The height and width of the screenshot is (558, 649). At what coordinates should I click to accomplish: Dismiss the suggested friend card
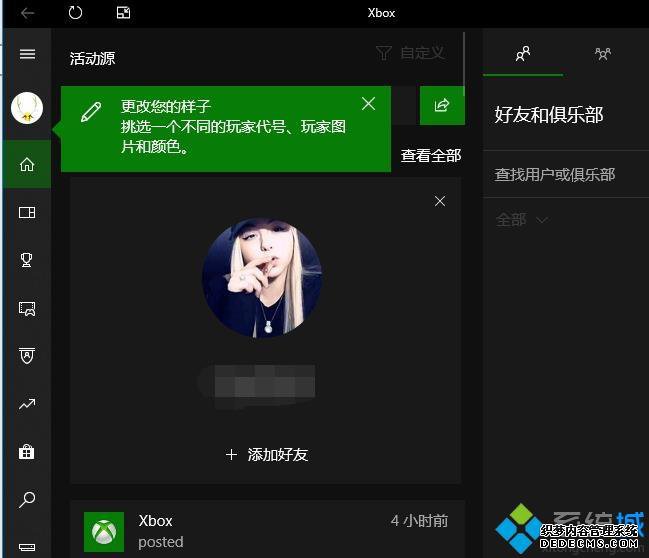click(440, 201)
